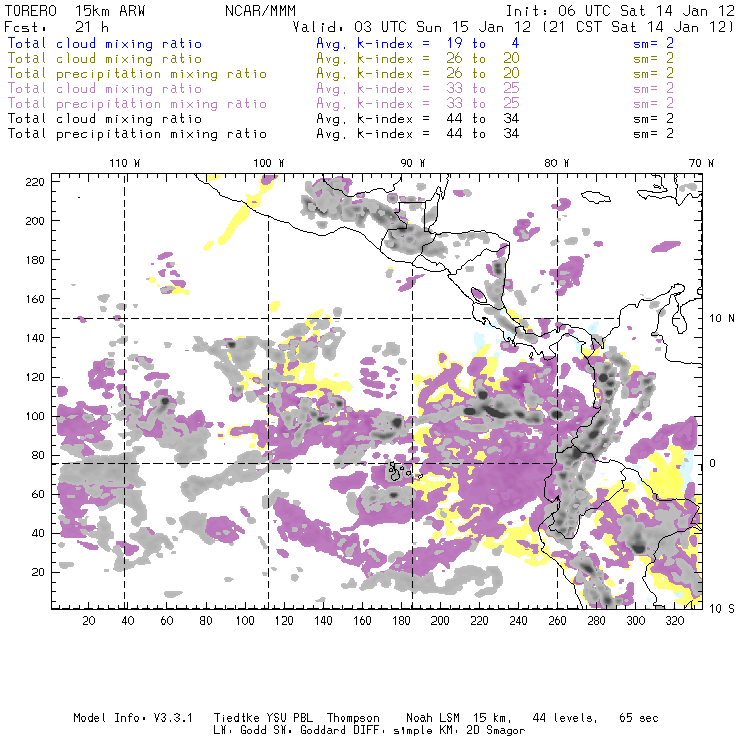The height and width of the screenshot is (740, 740).
Task: Click the "TORERO 15km ARW" title text
Action: (75, 11)
